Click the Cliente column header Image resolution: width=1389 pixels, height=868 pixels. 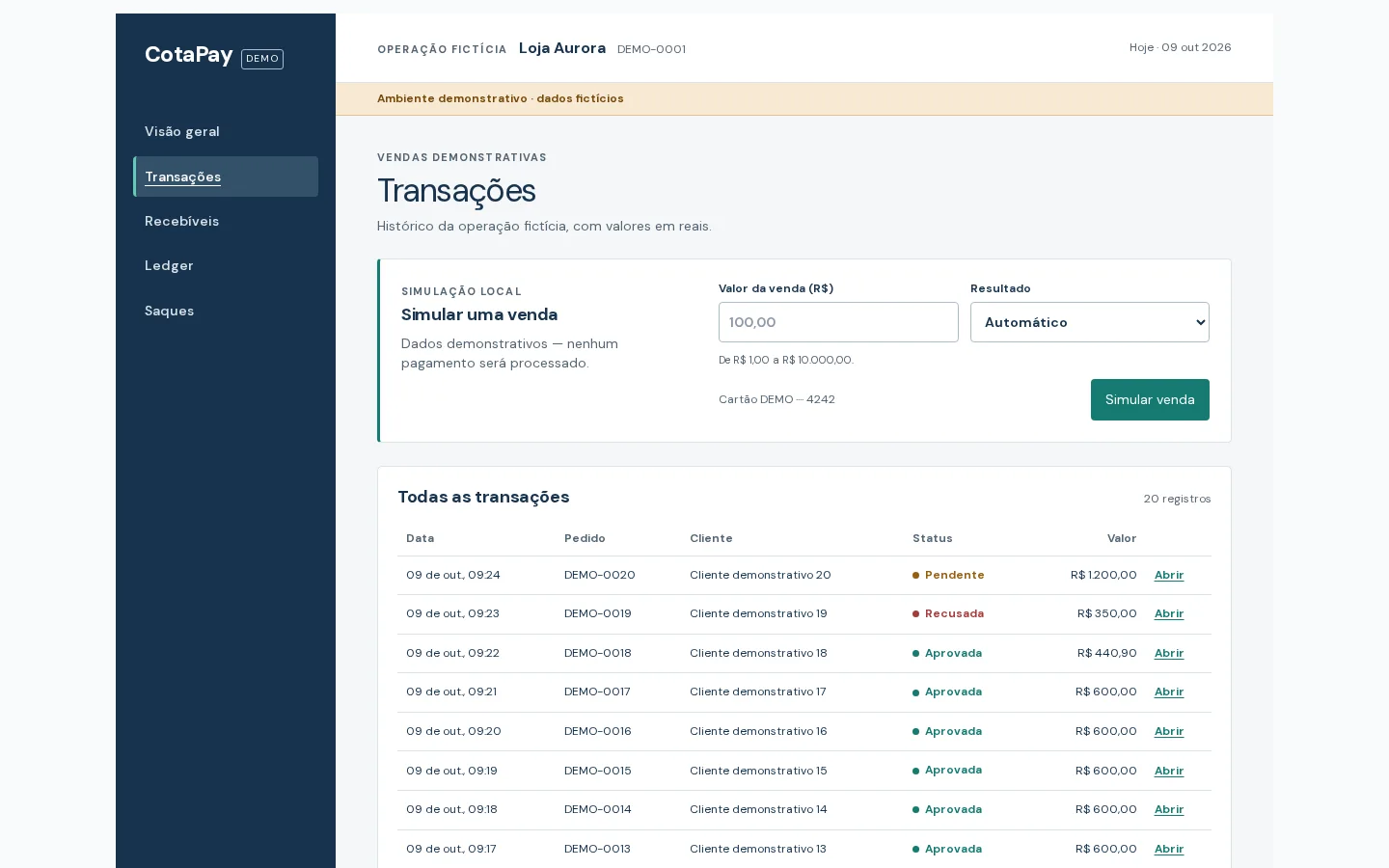click(711, 538)
